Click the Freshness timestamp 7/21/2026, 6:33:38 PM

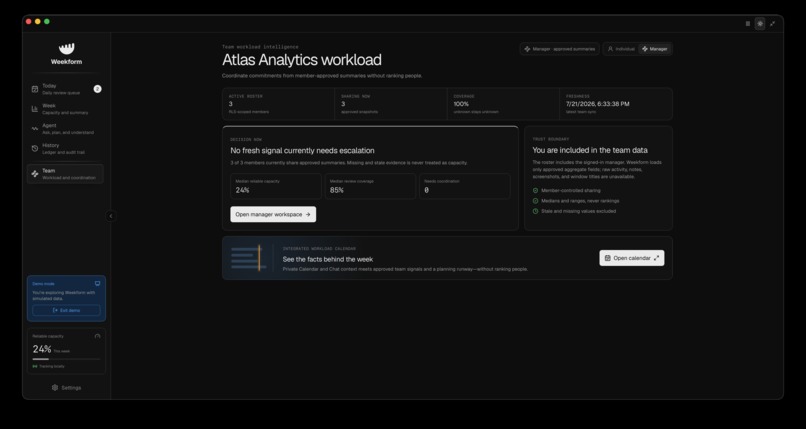[597, 104]
